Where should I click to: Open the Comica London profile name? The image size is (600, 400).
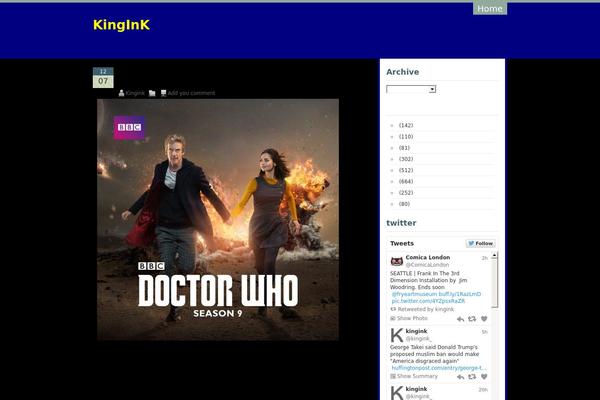[428, 257]
